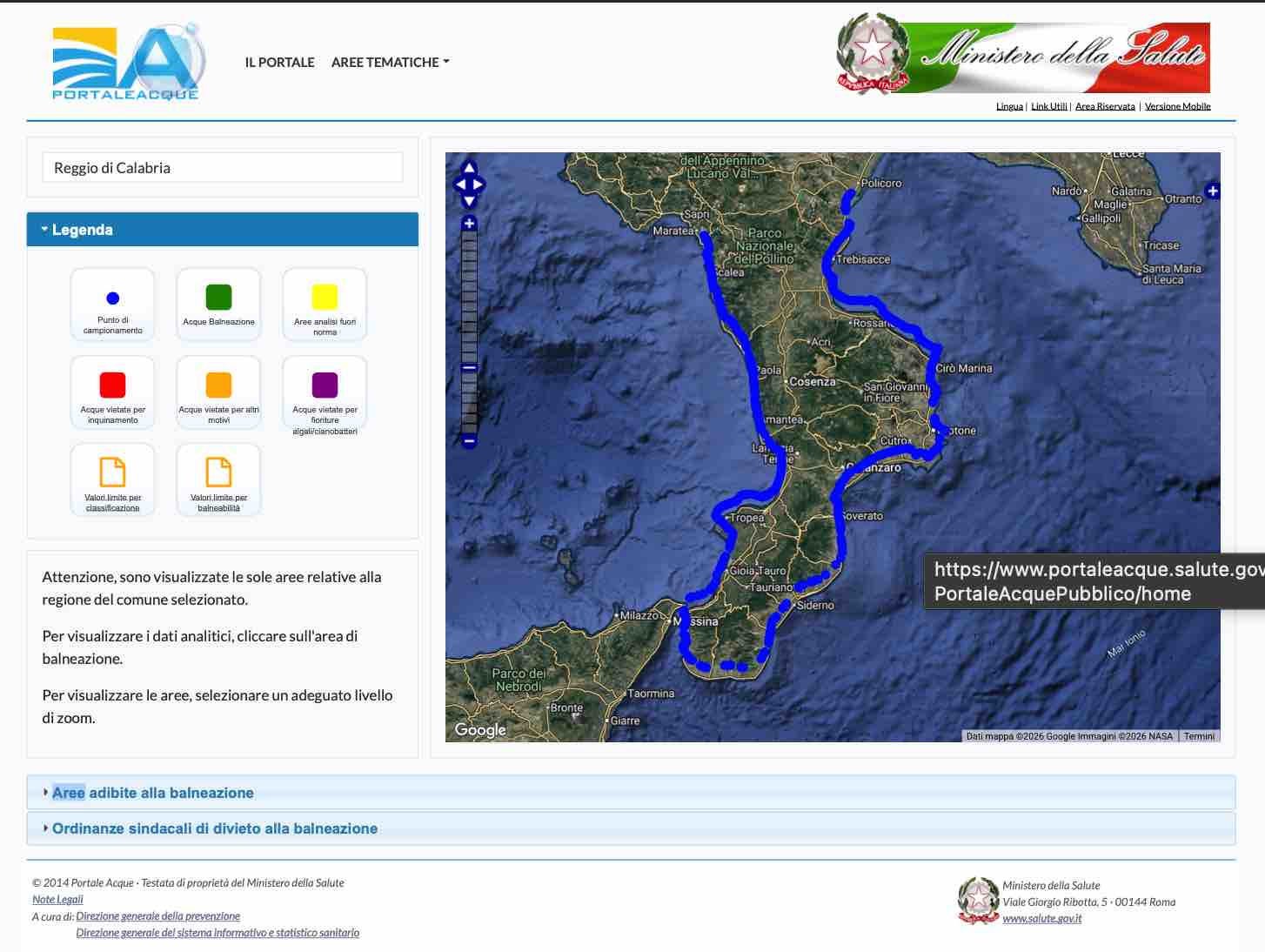Click the upper part of the zoom bar
Screen dimensions: 1265x952
(469, 296)
